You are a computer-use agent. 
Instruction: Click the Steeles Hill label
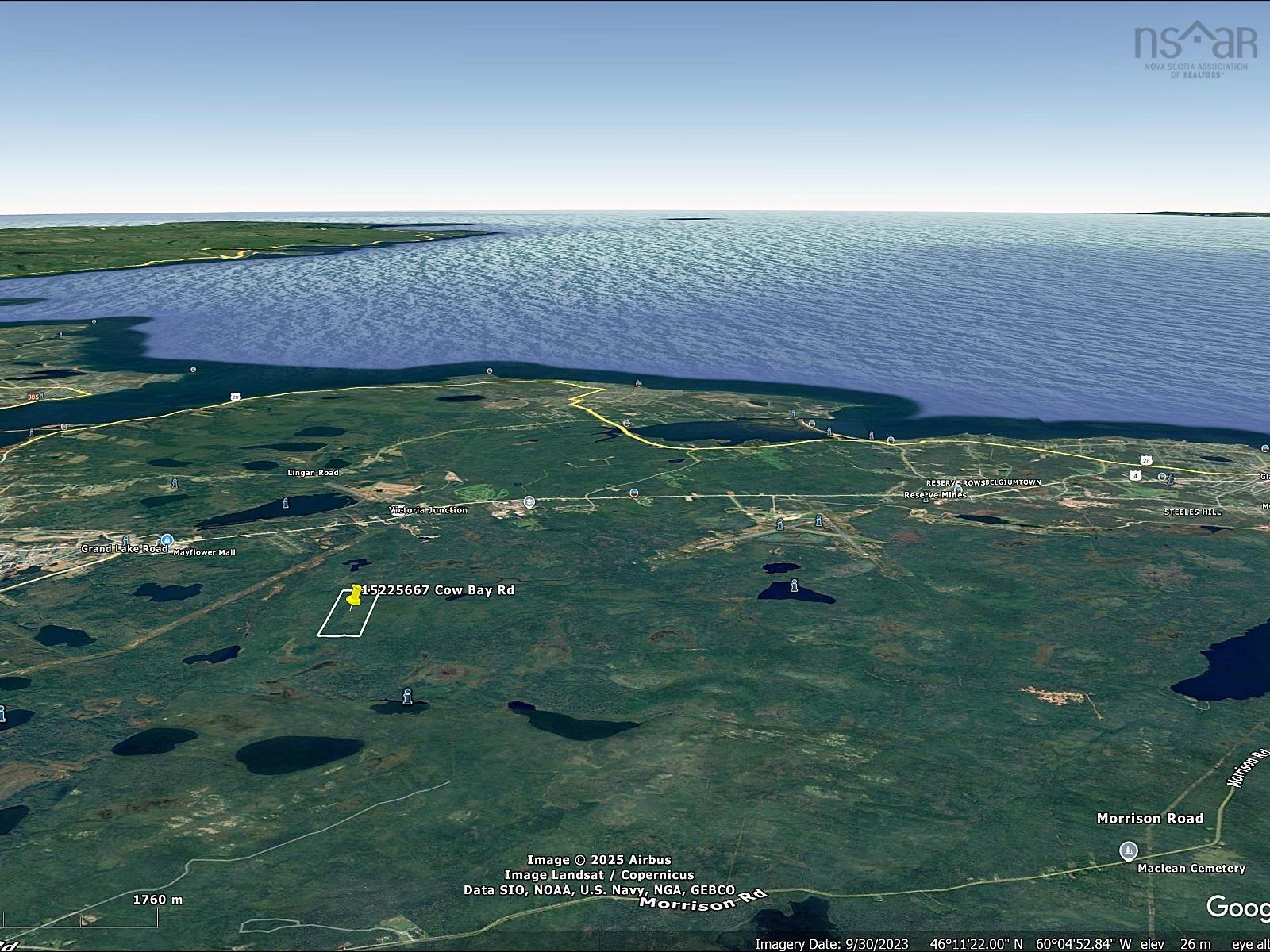[x=1192, y=512]
